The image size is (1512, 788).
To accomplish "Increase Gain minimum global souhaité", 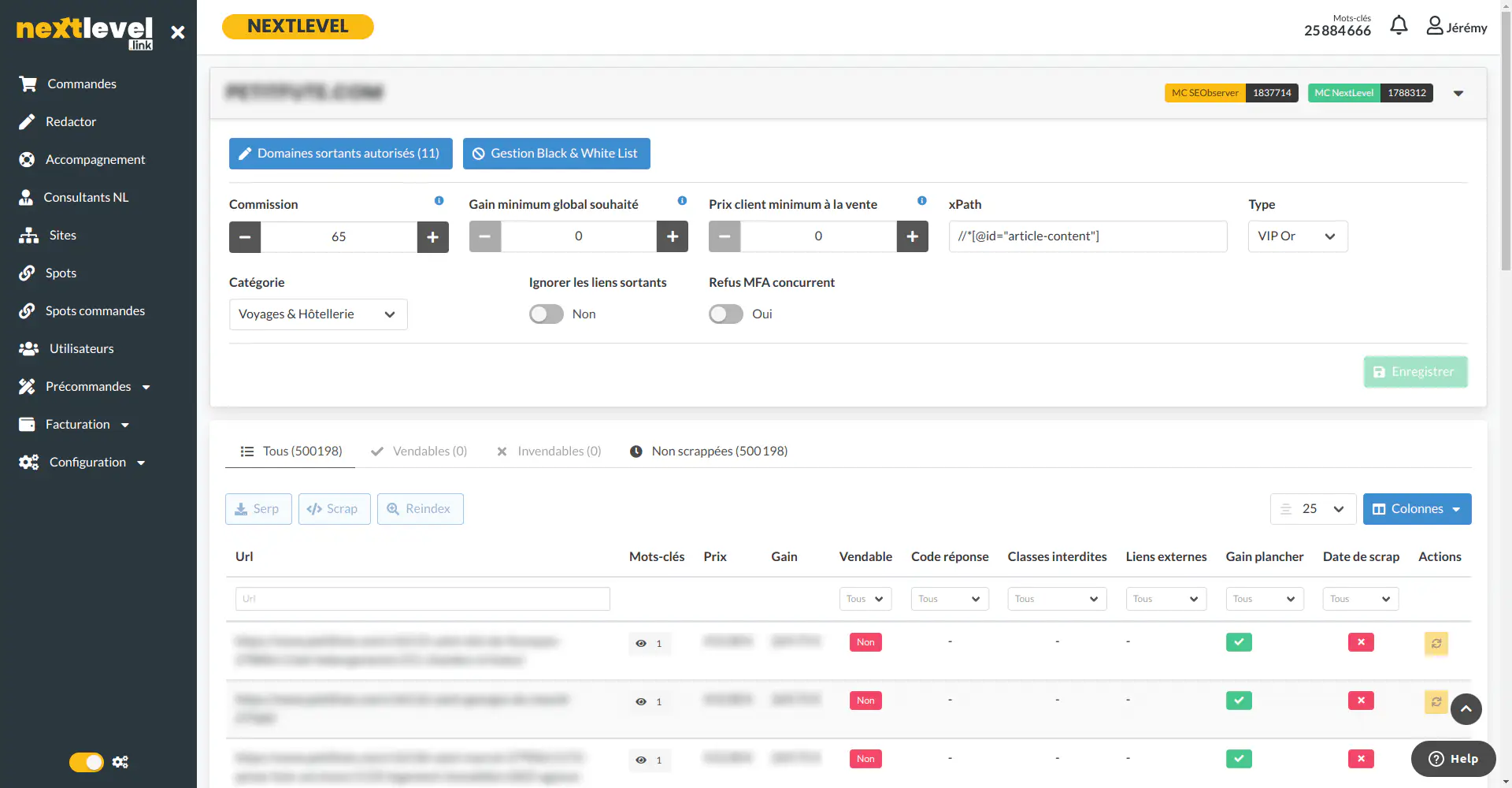I will (x=673, y=236).
